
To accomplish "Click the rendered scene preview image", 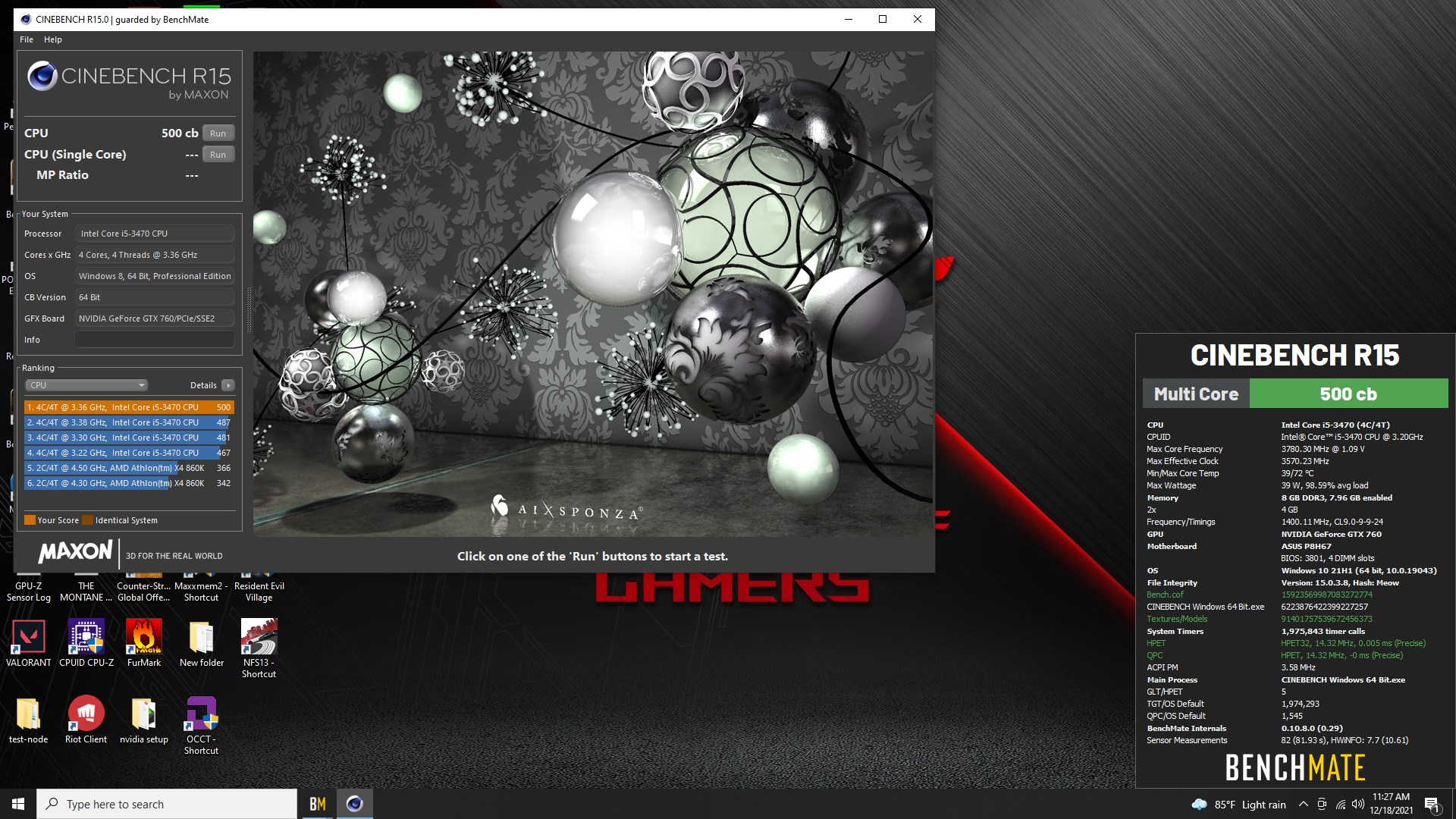I will point(593,294).
